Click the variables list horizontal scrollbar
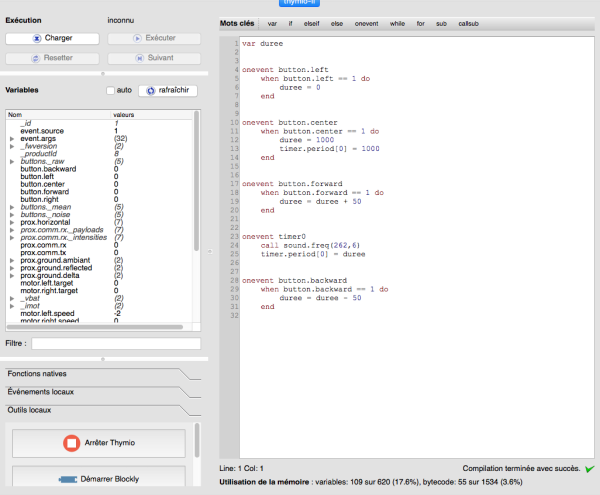 coord(95,327)
